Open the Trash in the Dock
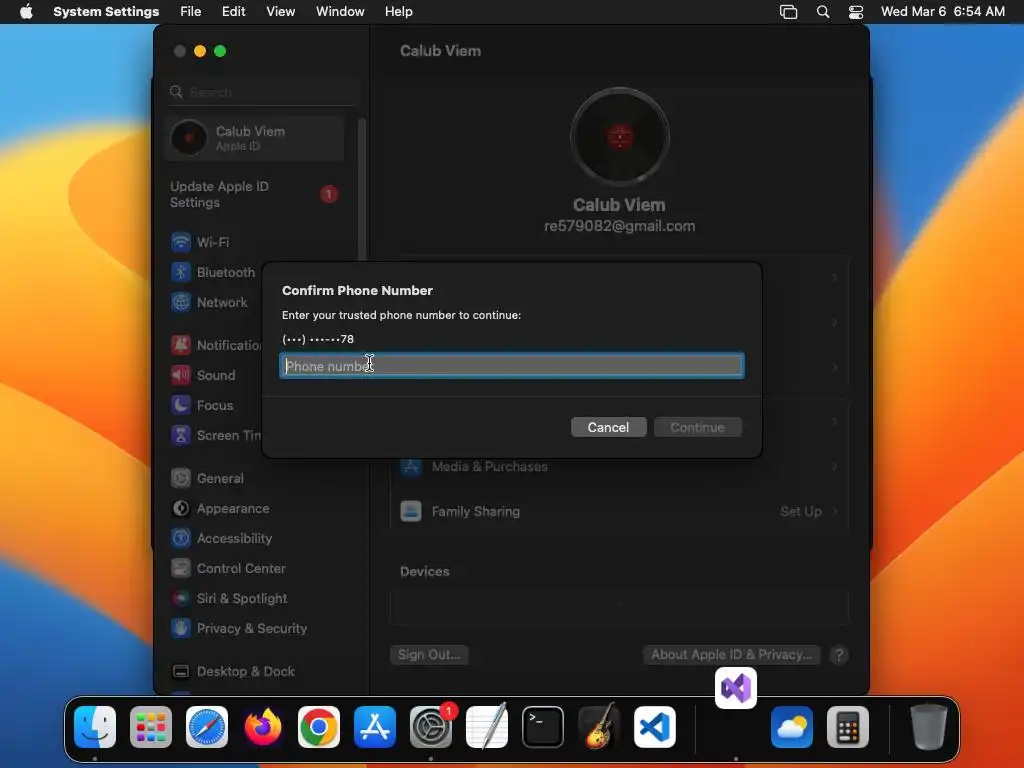The image size is (1024, 768). point(929,727)
